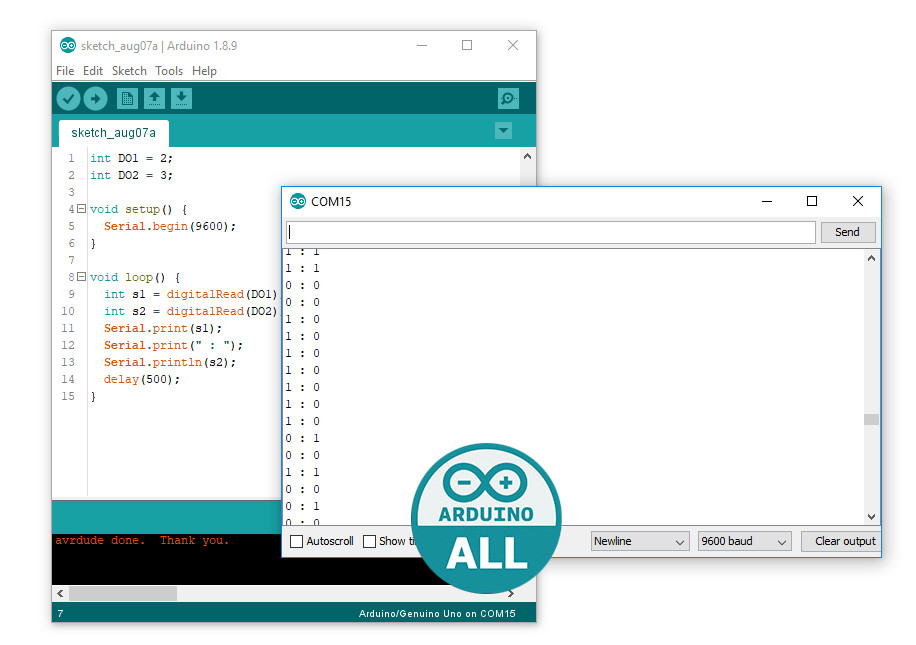This screenshot has width=916, height=645.
Task: Close the Arduino IDE window
Action: click(x=513, y=45)
